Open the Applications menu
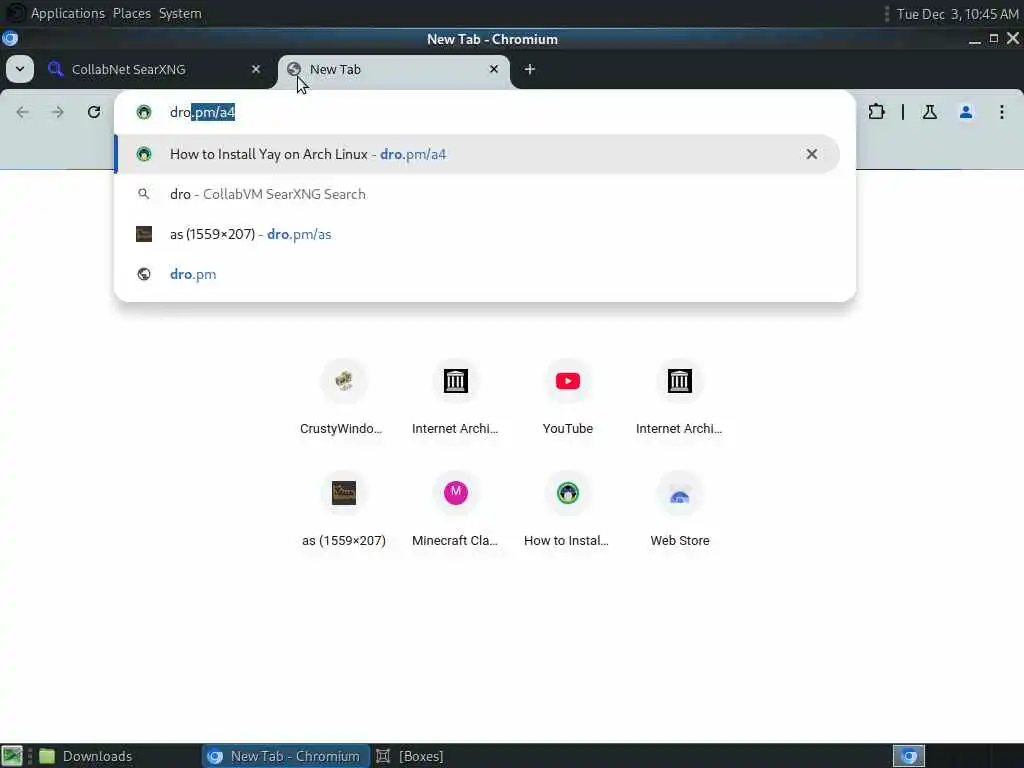The width and height of the screenshot is (1024, 768). (x=68, y=13)
